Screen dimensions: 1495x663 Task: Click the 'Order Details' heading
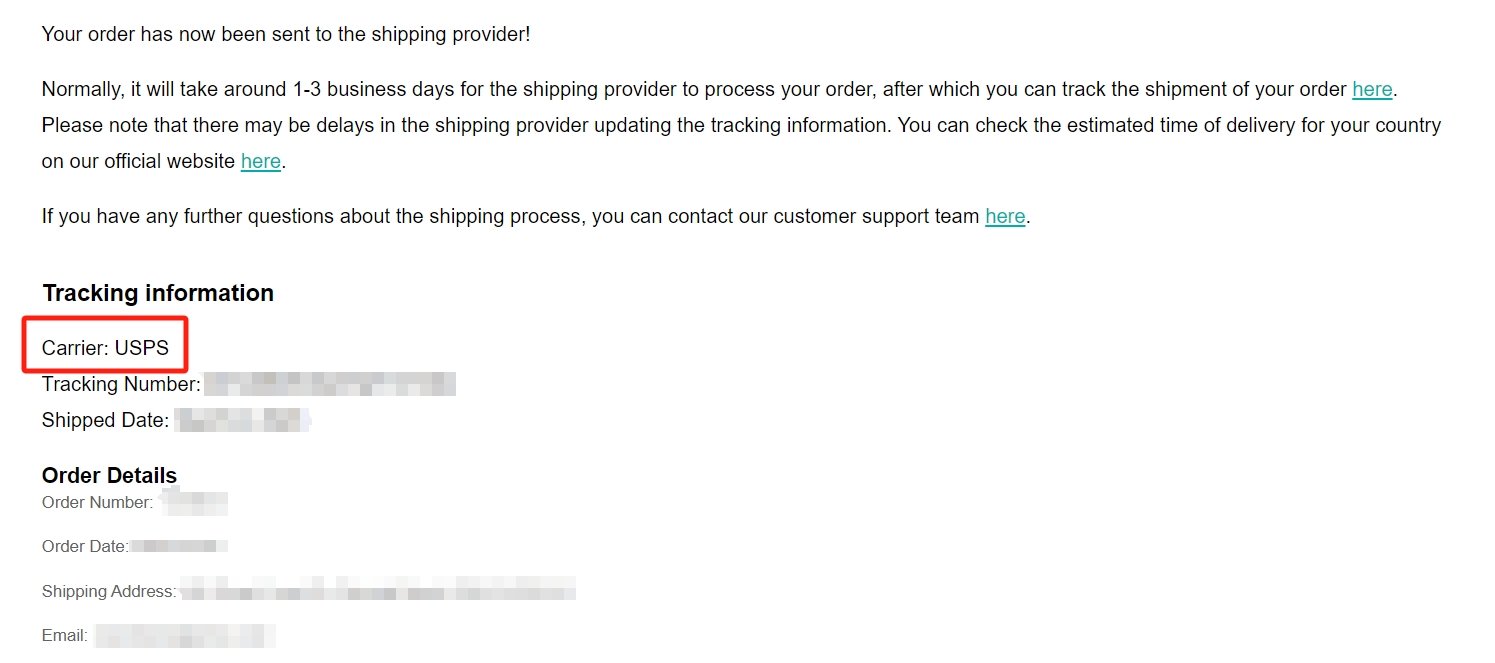pyautogui.click(x=109, y=475)
